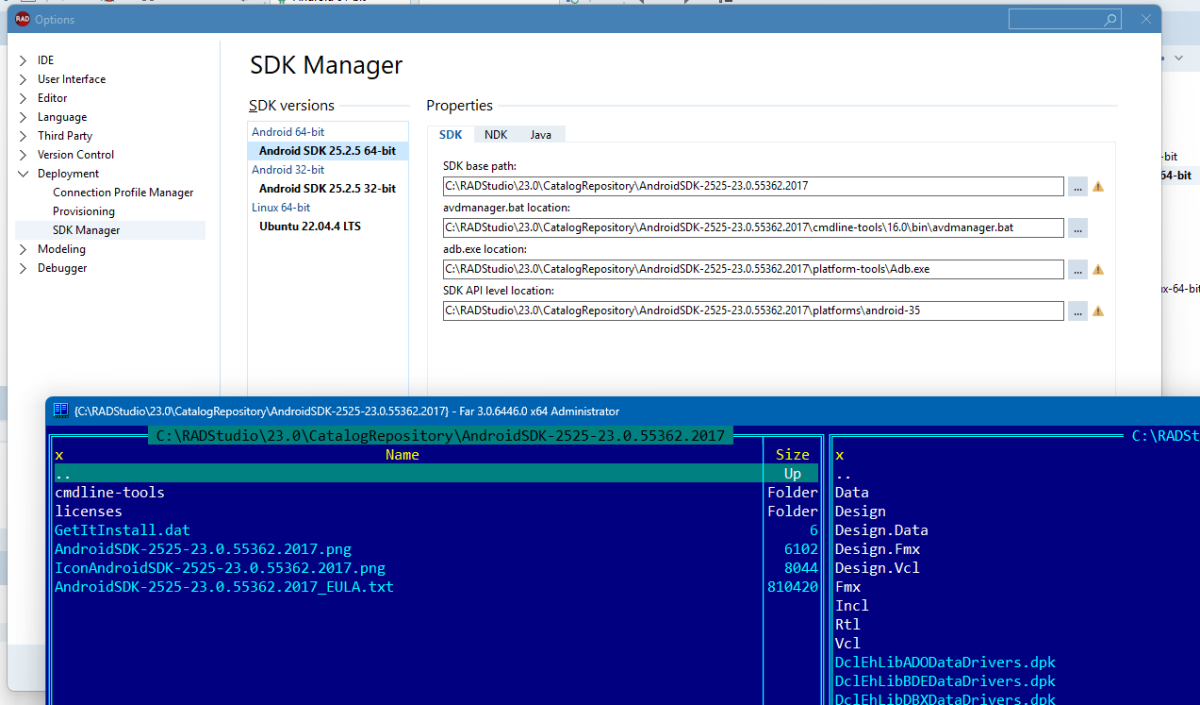This screenshot has width=1200, height=705.
Task: Expand the Modeling tree node
Action: (x=23, y=249)
